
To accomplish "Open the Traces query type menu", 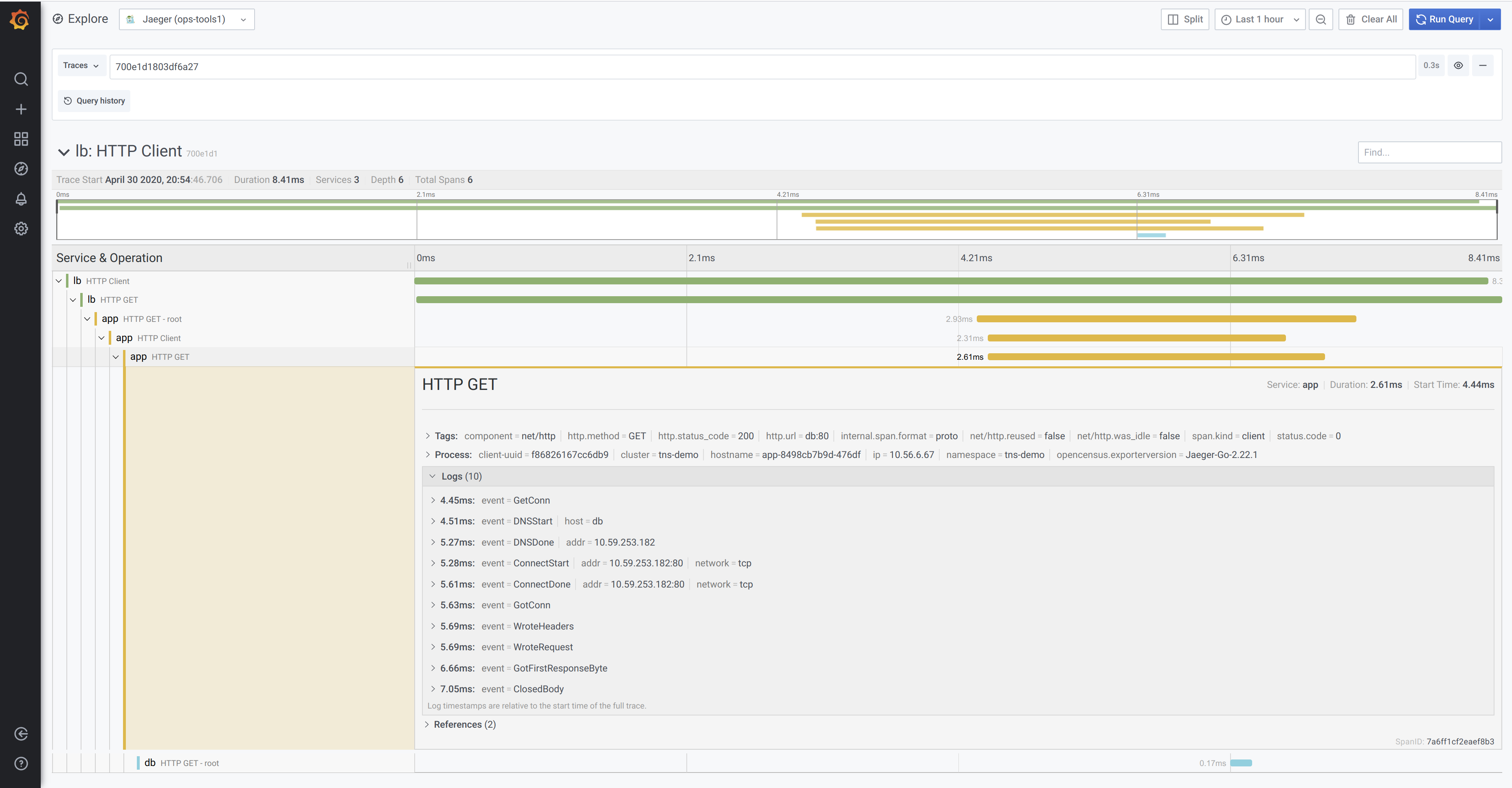I will click(x=81, y=66).
